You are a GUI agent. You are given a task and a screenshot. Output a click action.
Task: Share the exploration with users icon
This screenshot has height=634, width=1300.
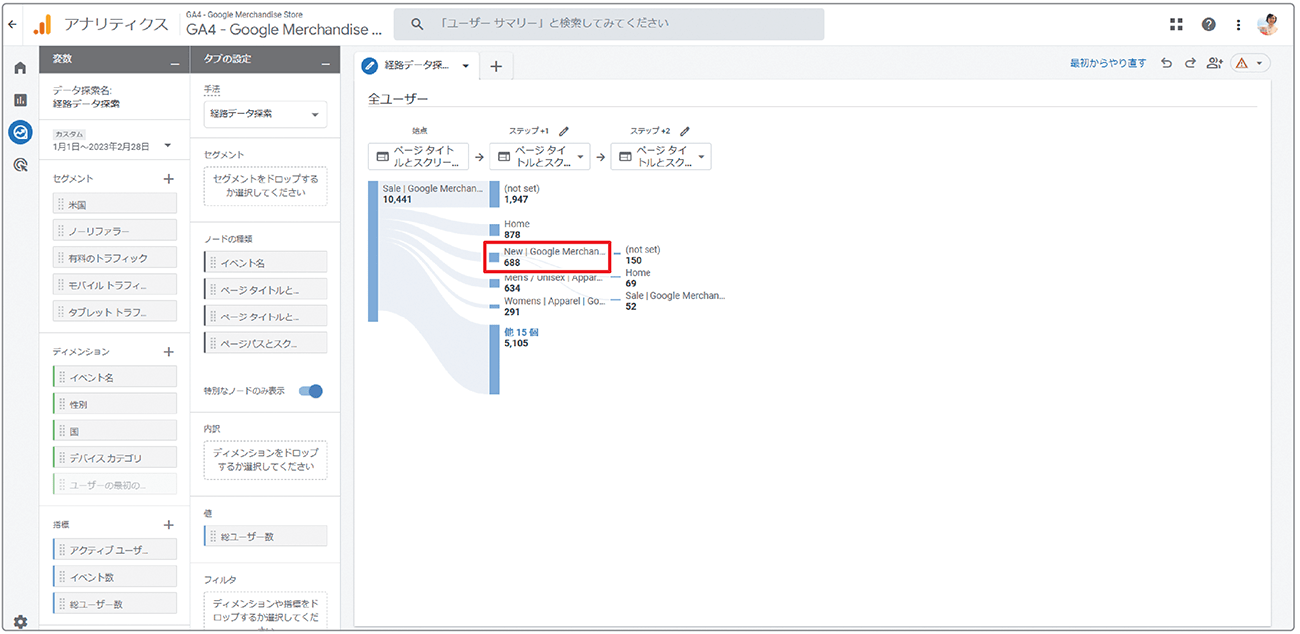pos(1215,63)
